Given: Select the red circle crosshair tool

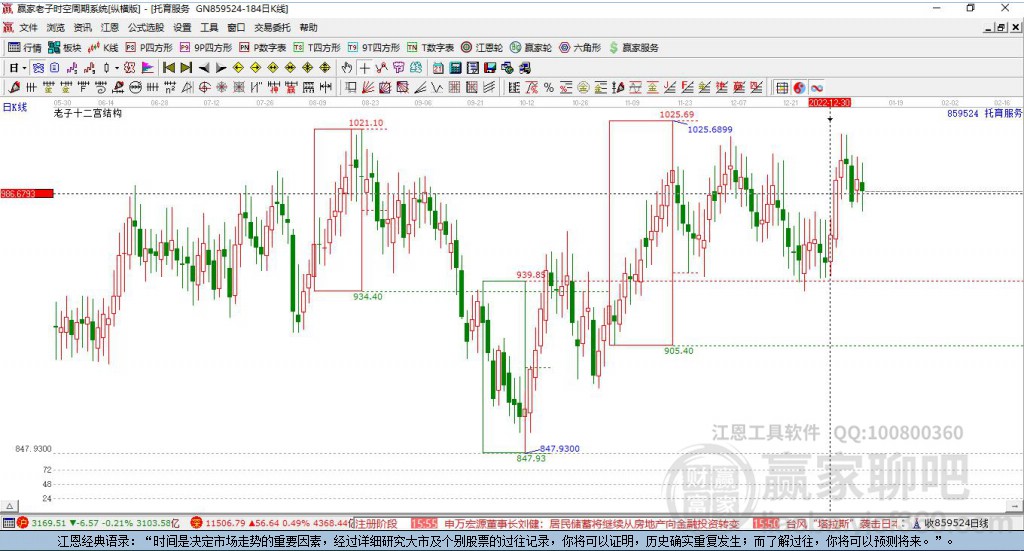Looking at the screenshot, I should click(x=204, y=87).
